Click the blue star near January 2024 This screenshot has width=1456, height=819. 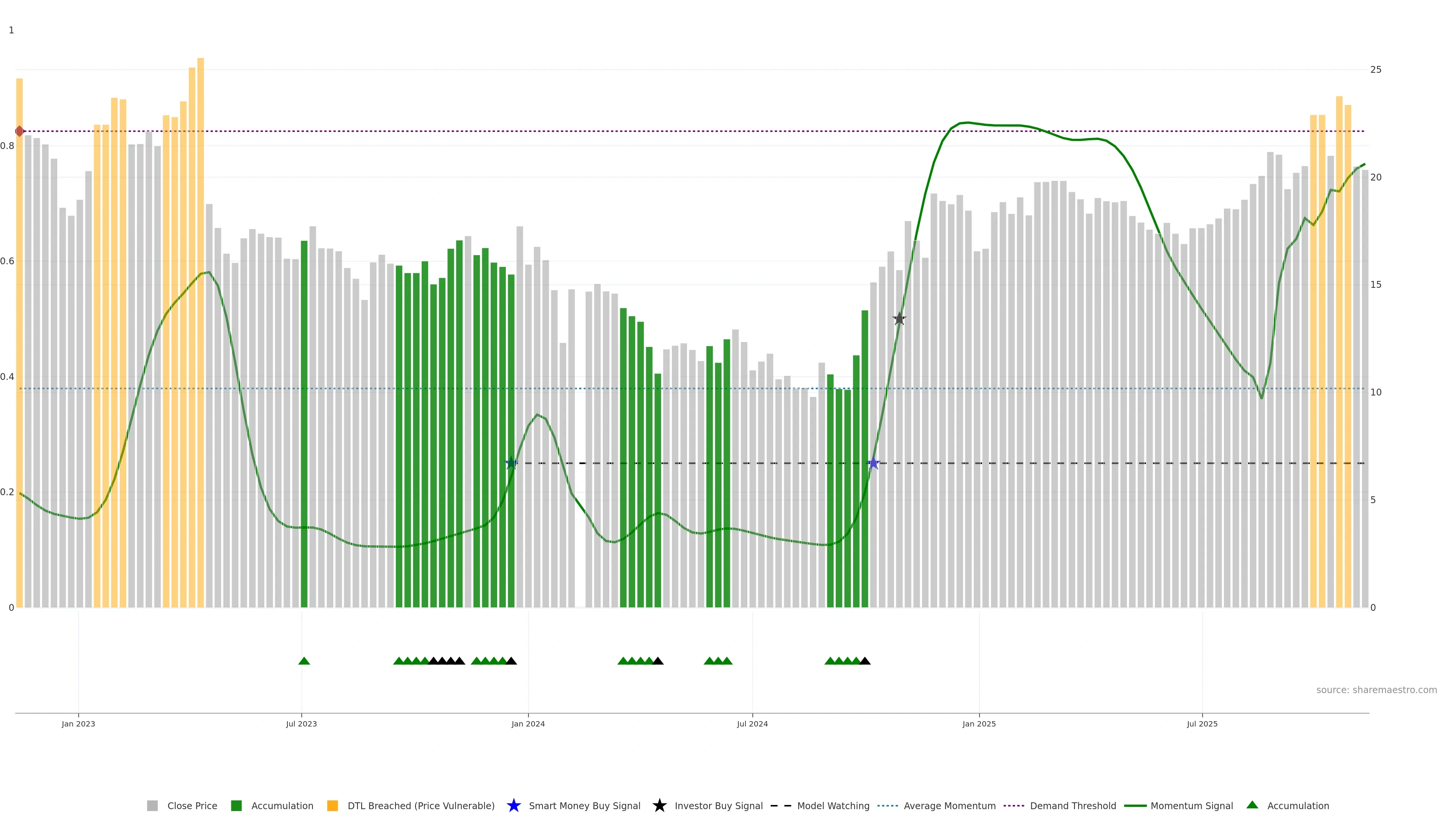[511, 463]
